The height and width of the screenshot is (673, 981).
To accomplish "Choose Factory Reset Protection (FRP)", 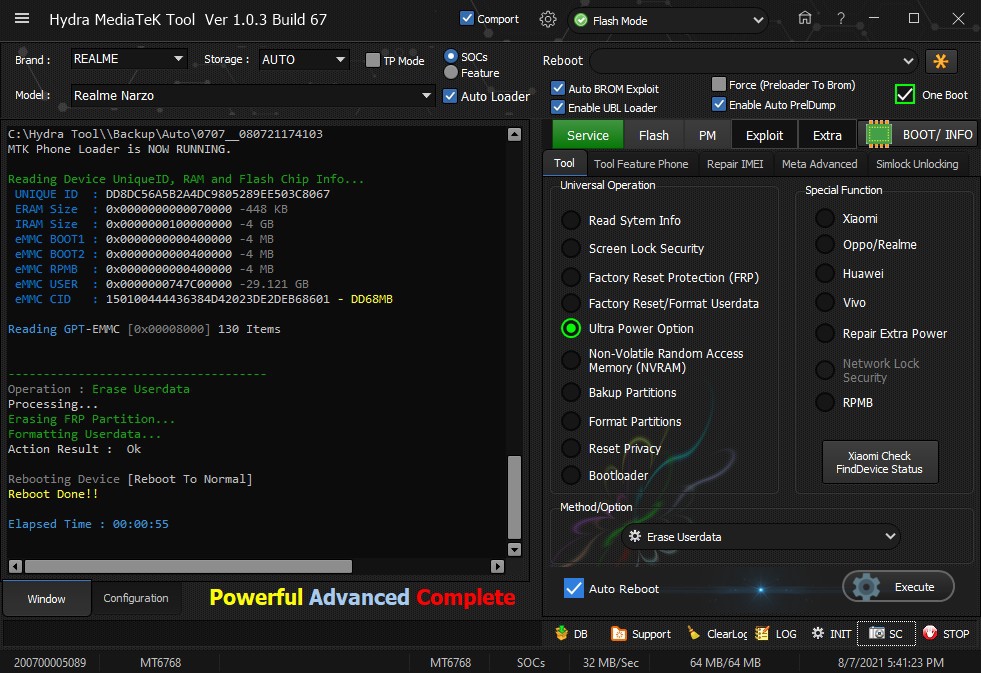I will [x=571, y=277].
